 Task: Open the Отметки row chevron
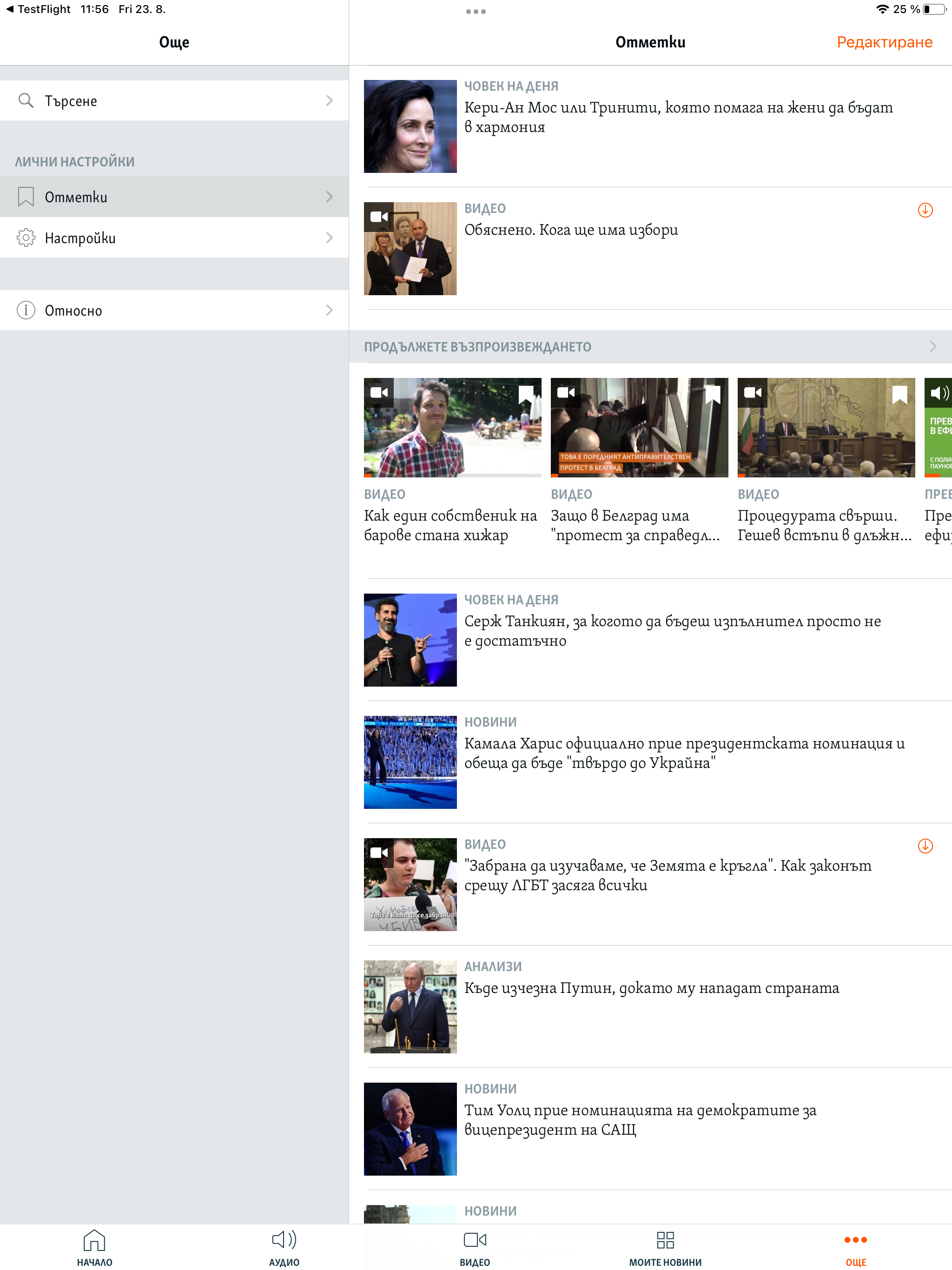[329, 196]
